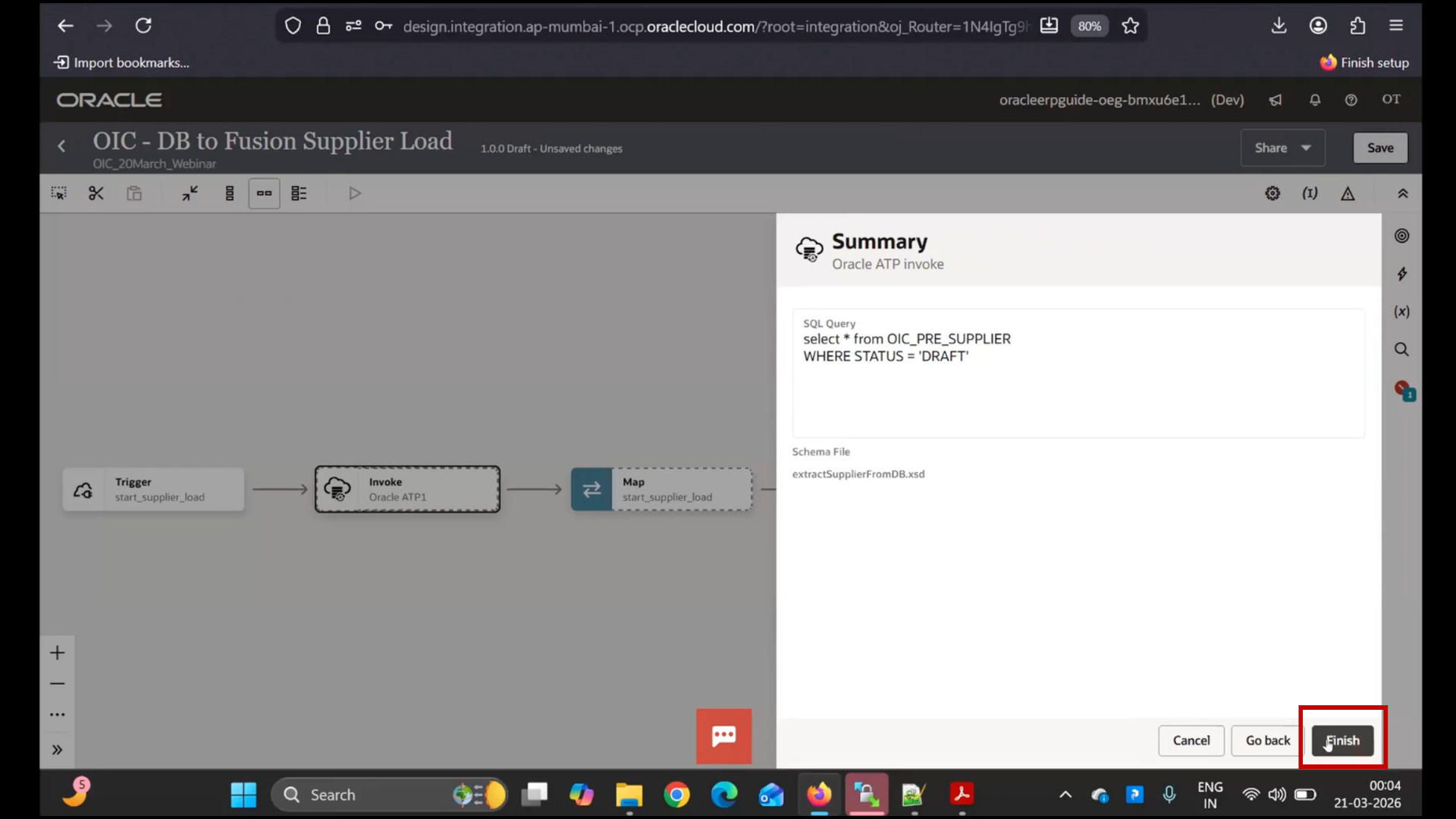Open the red chat assistant button
1456x819 pixels.
pos(723,736)
